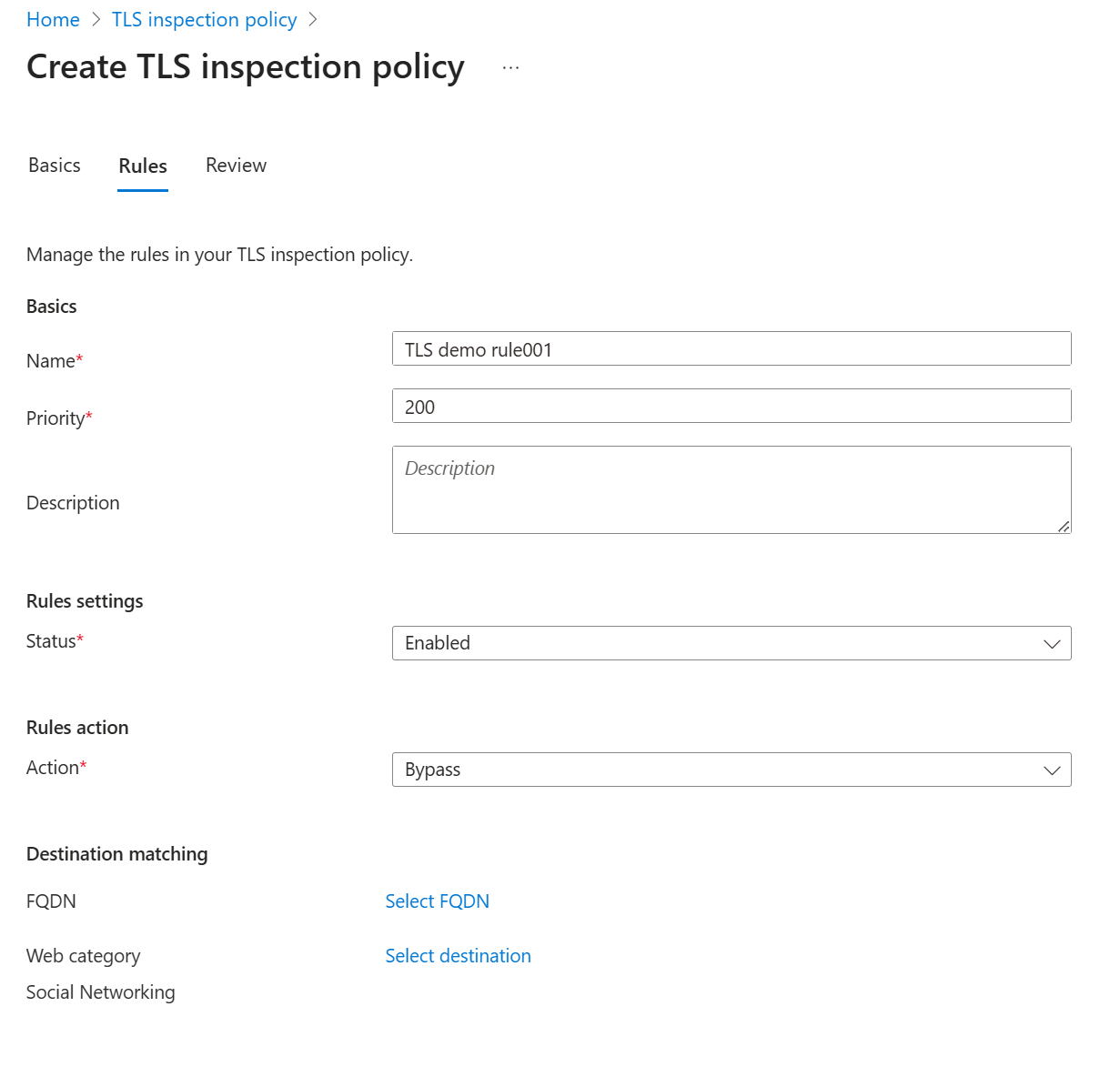The image size is (1120, 1087).
Task: Click the Select destination link
Action: (458, 956)
